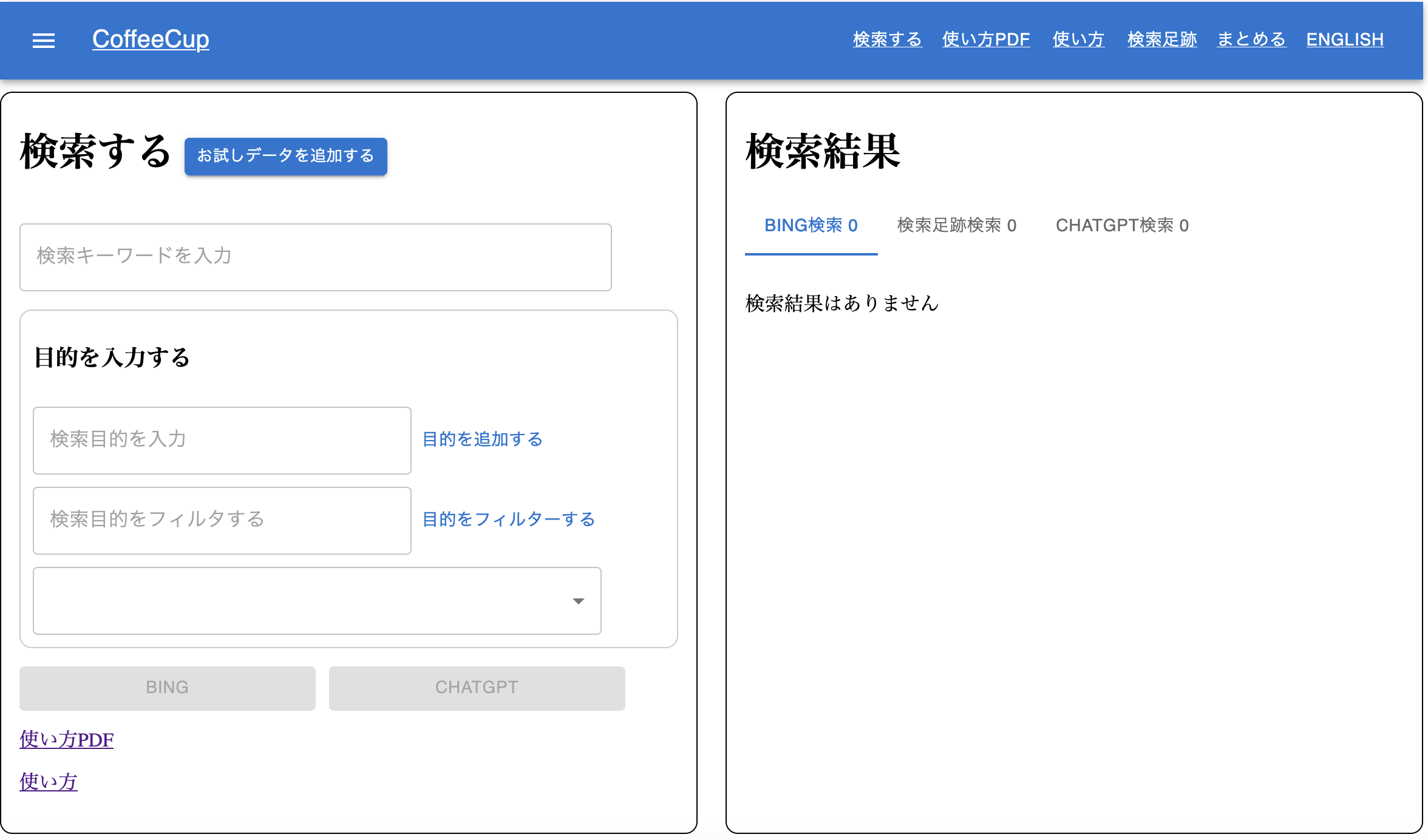This screenshot has width=1428, height=840.
Task: Focus the 検索キーワードを入力 input field
Action: [315, 257]
